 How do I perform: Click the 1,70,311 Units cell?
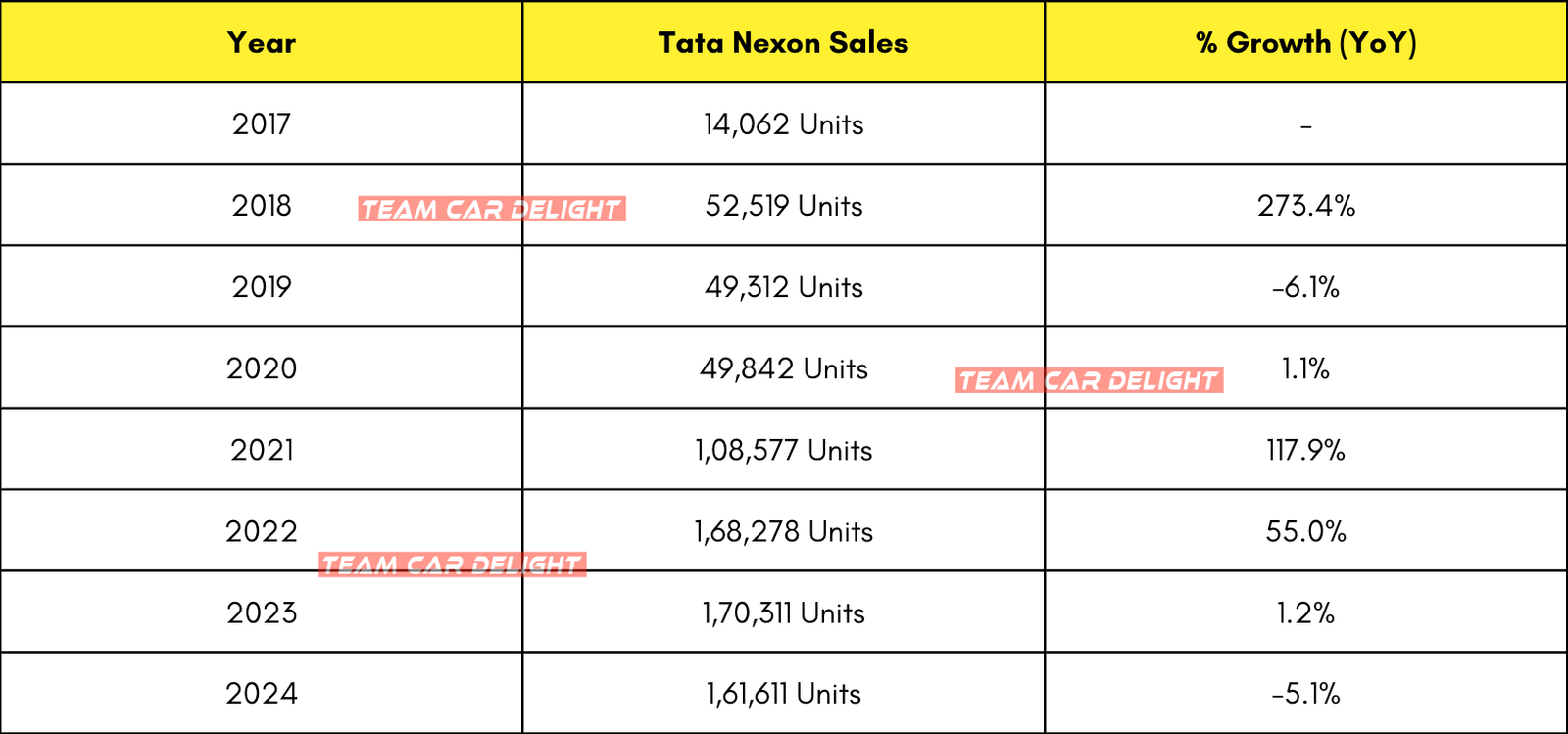tap(783, 612)
